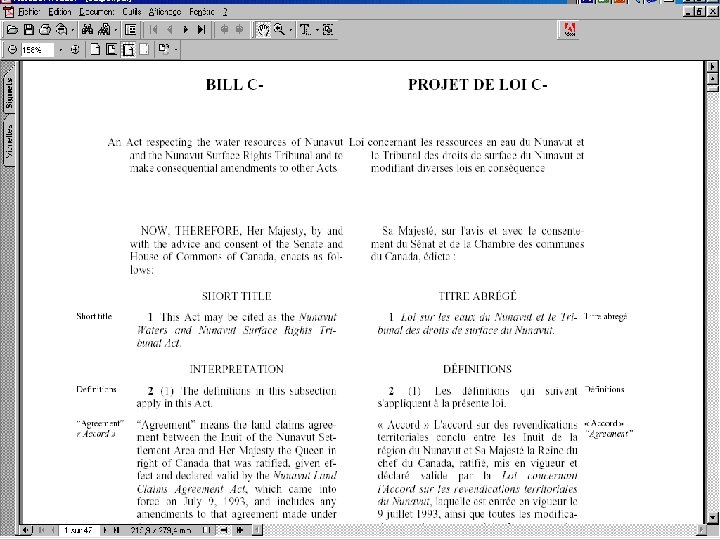The height and width of the screenshot is (540, 720).
Task: Set view to Actual Size page icon
Action: [x=95, y=49]
